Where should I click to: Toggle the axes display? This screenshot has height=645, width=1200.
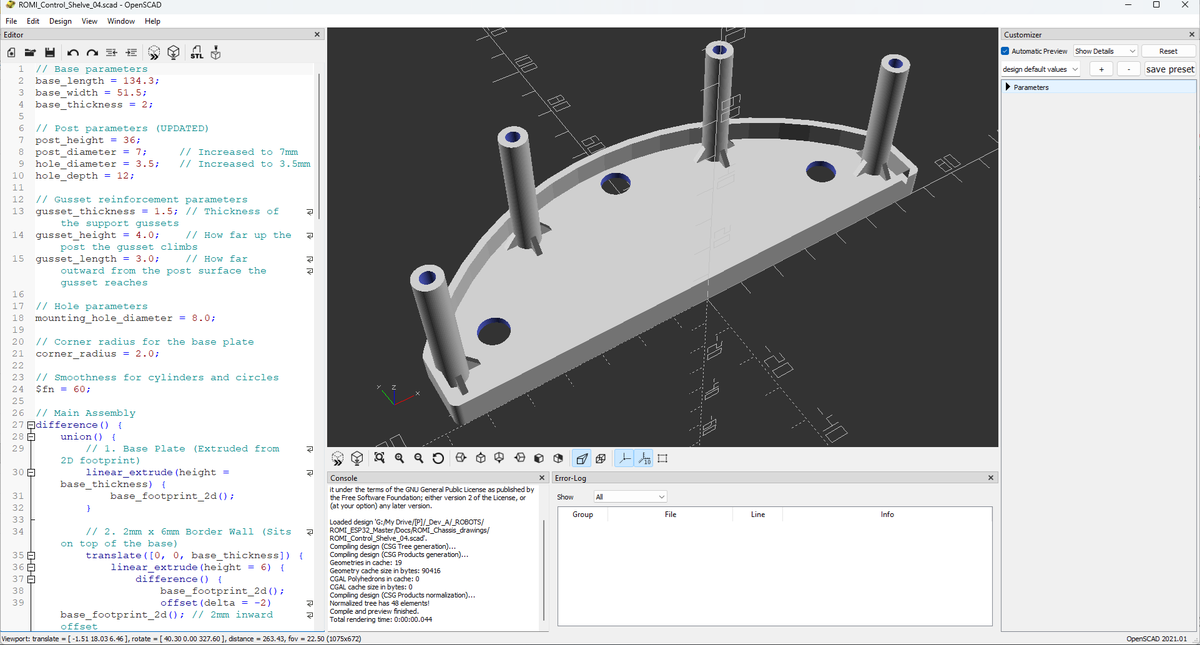624,458
